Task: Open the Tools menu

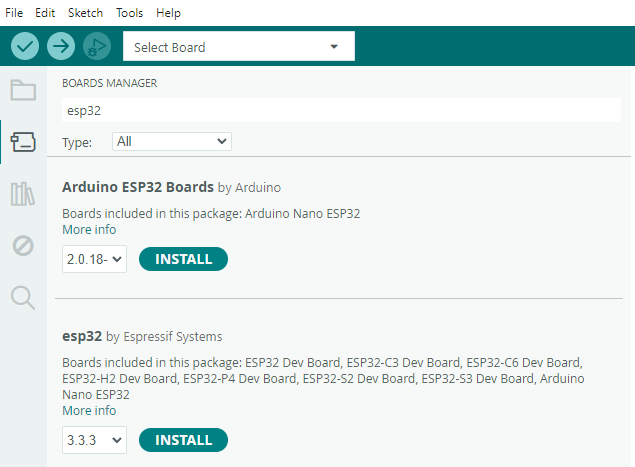Action: (x=130, y=13)
